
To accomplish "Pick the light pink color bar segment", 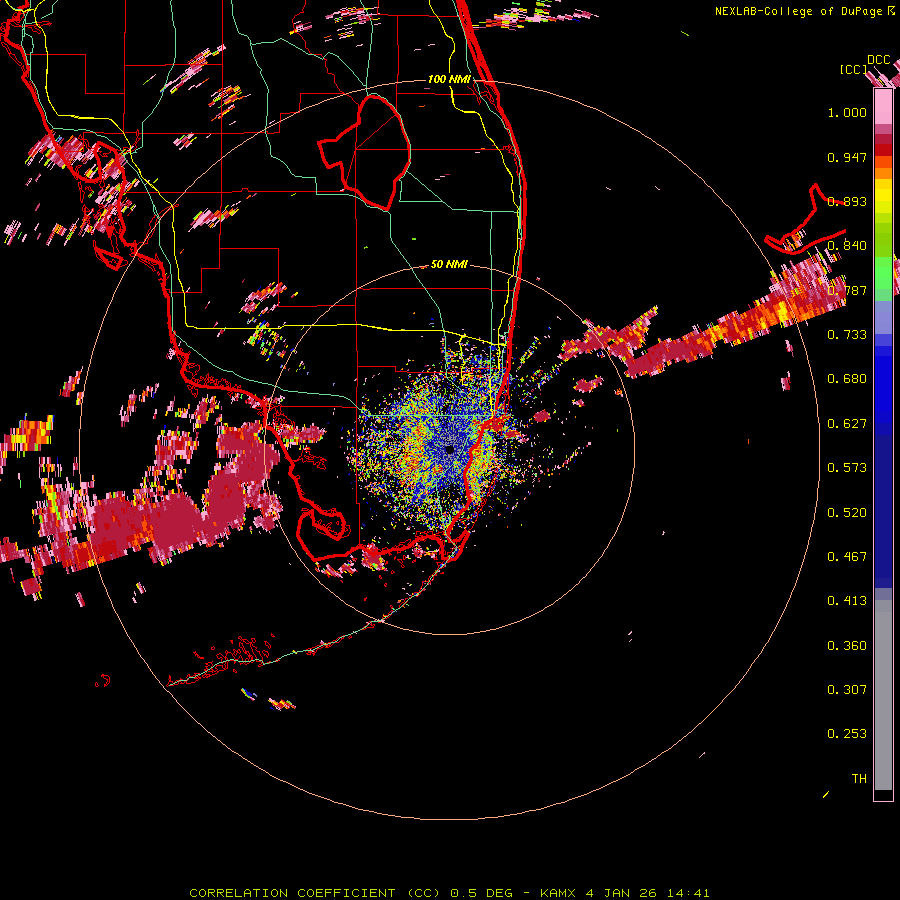I will (883, 107).
